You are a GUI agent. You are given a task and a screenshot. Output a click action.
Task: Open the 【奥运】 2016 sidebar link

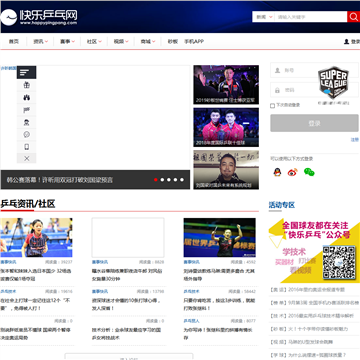[307, 290]
